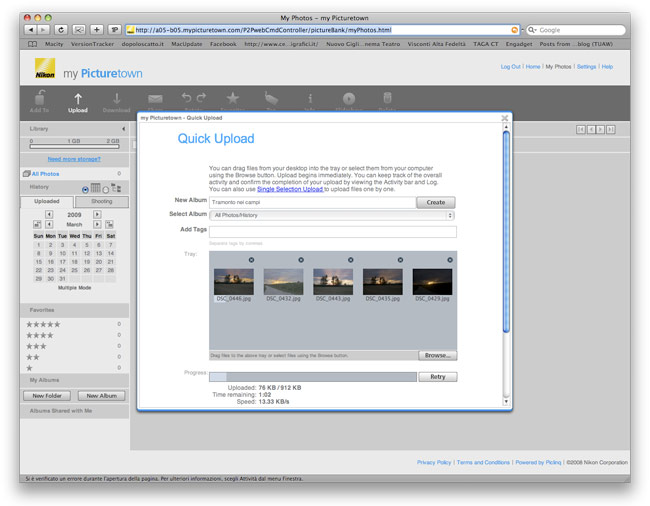Switch to the Shooting tab

click(x=102, y=201)
